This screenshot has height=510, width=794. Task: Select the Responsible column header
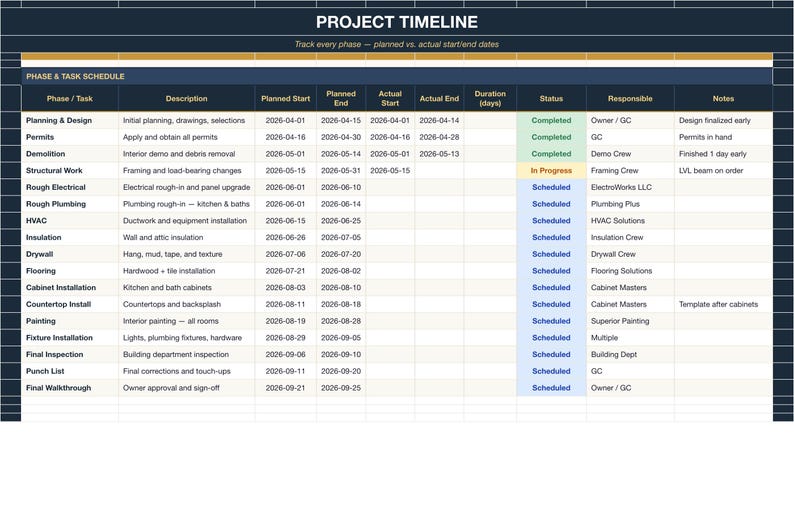[630, 98]
